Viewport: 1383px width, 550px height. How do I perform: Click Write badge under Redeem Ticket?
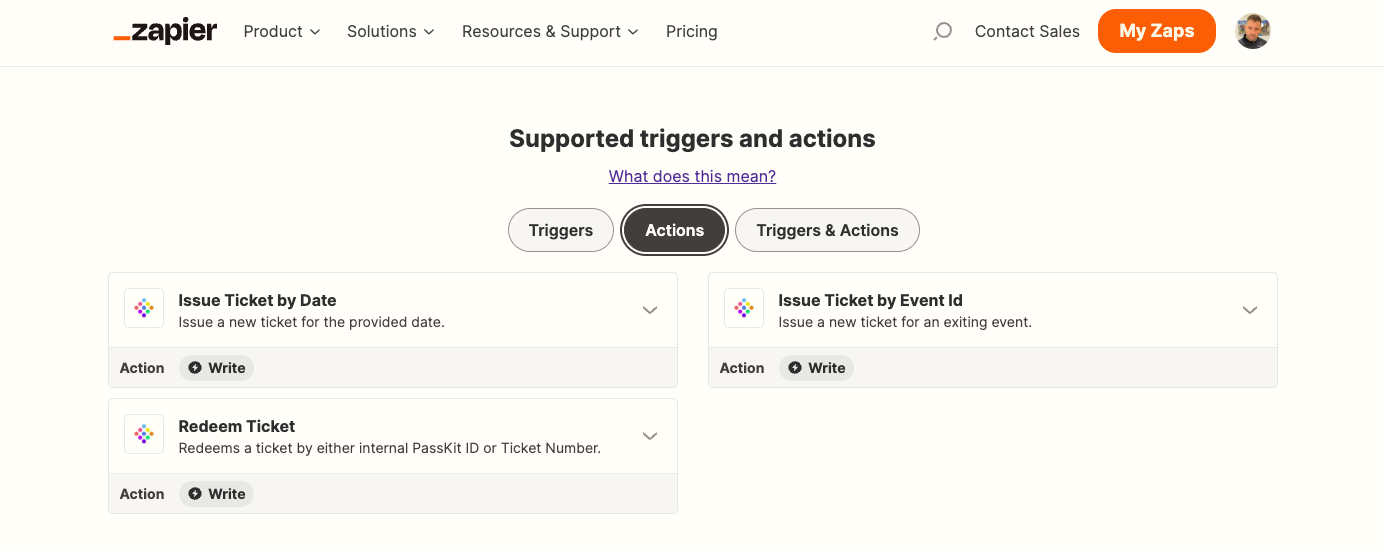pos(217,494)
